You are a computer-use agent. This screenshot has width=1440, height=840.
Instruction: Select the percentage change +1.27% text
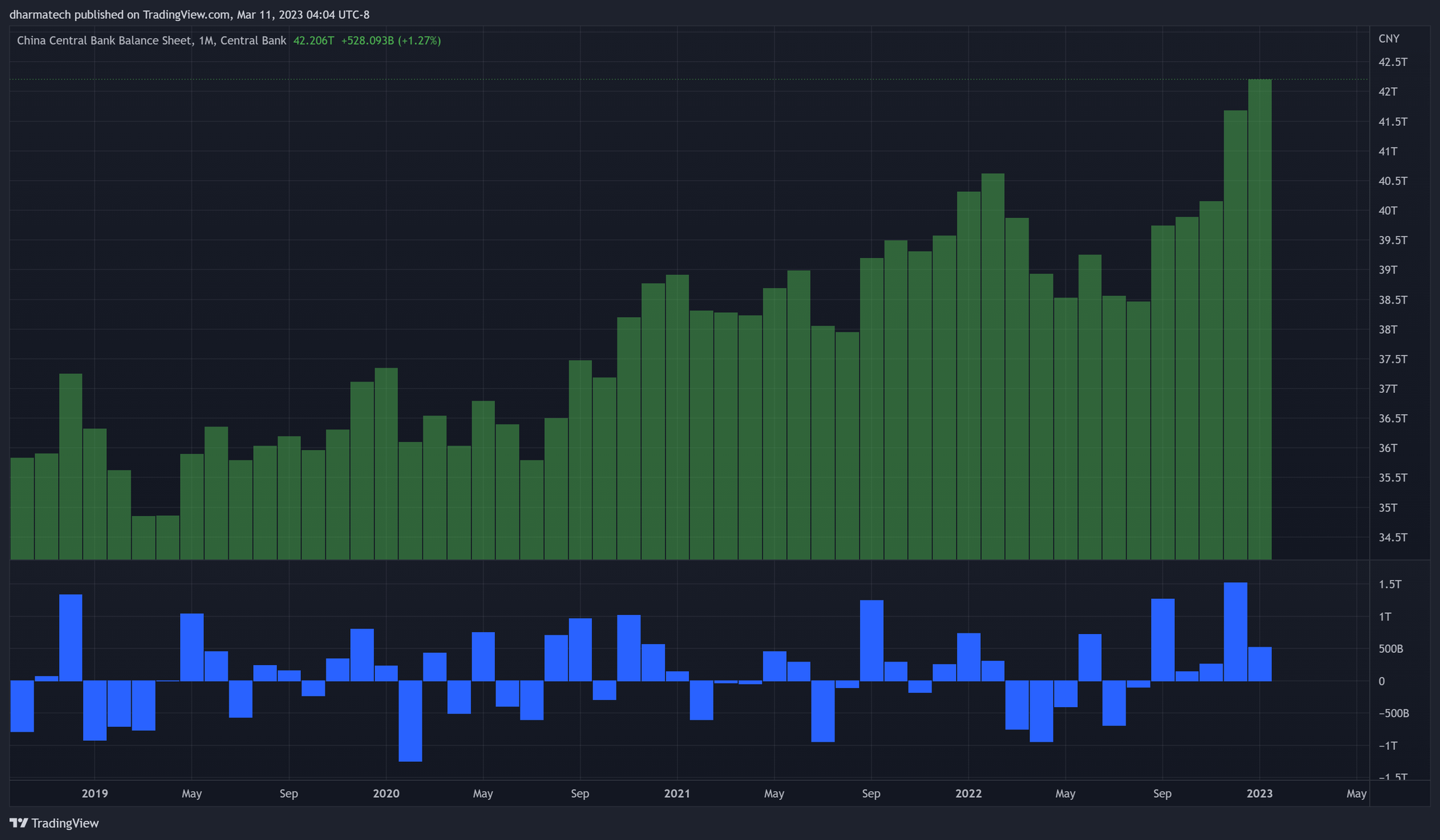pos(418,40)
